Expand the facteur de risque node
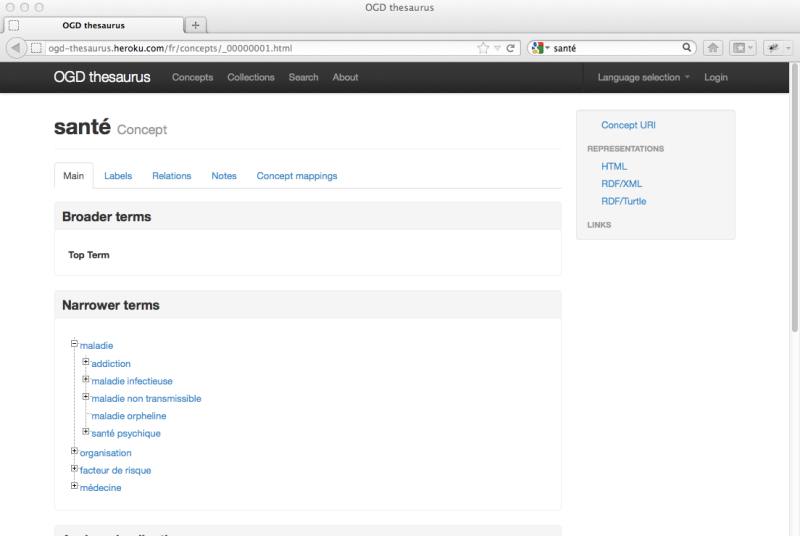This screenshot has height=536, width=800. coord(74,468)
